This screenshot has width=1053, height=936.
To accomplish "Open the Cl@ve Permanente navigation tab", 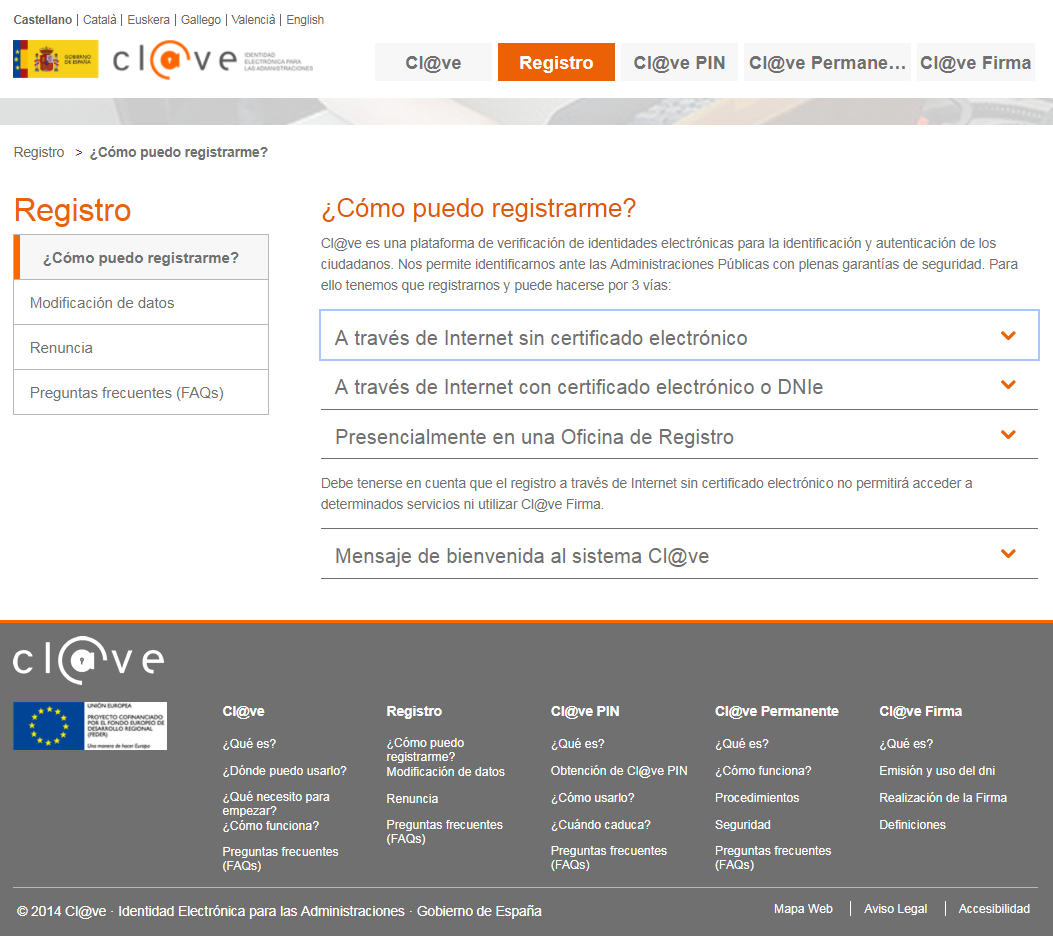I will 827,62.
